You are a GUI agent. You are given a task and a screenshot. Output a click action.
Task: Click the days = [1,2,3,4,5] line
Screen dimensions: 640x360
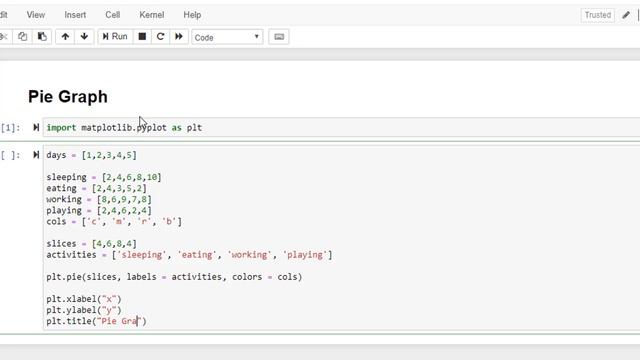(x=91, y=156)
